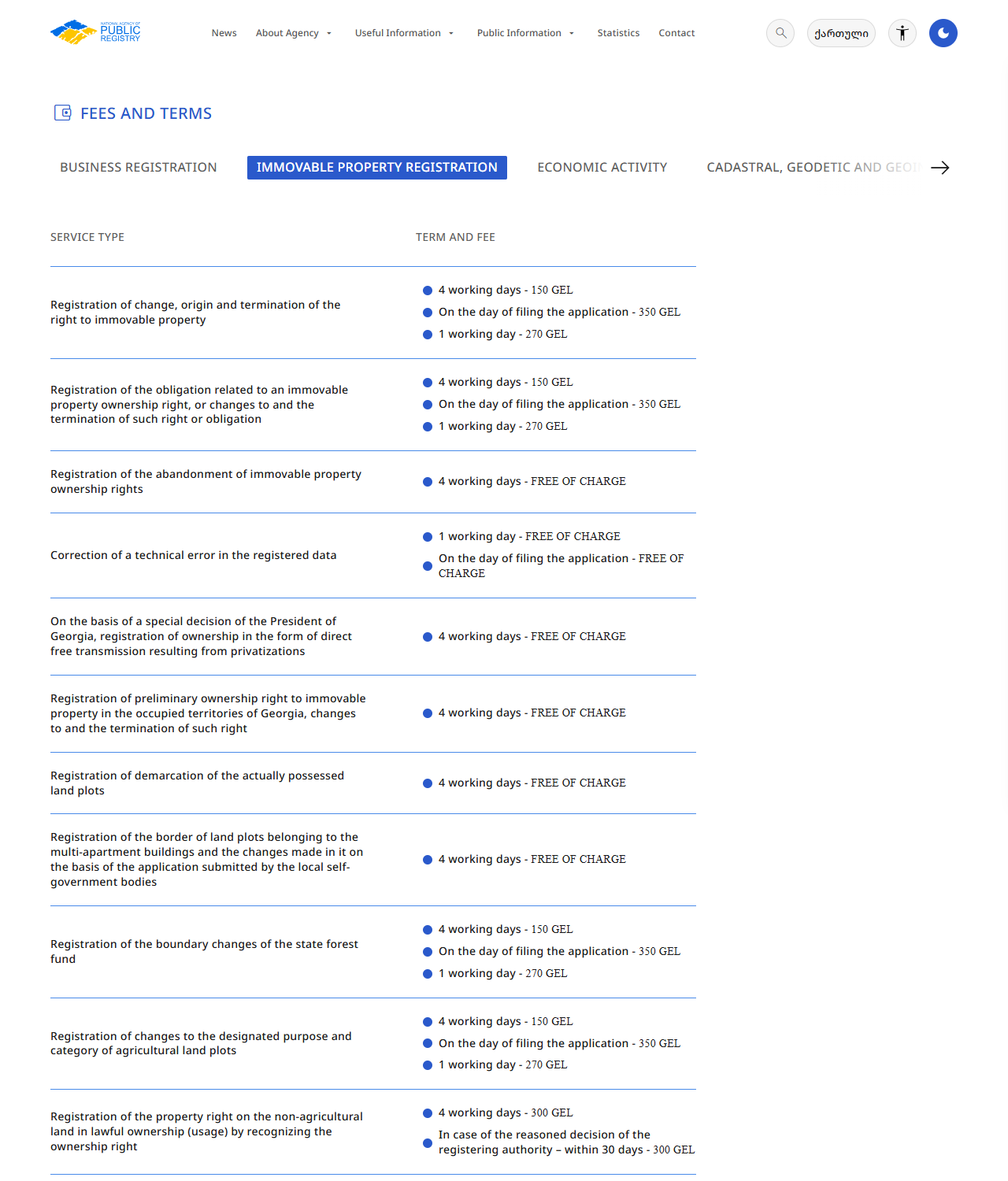This screenshot has height=1181, width=1008.
Task: Switch language to Georgian (ქართული)
Action: pos(841,33)
